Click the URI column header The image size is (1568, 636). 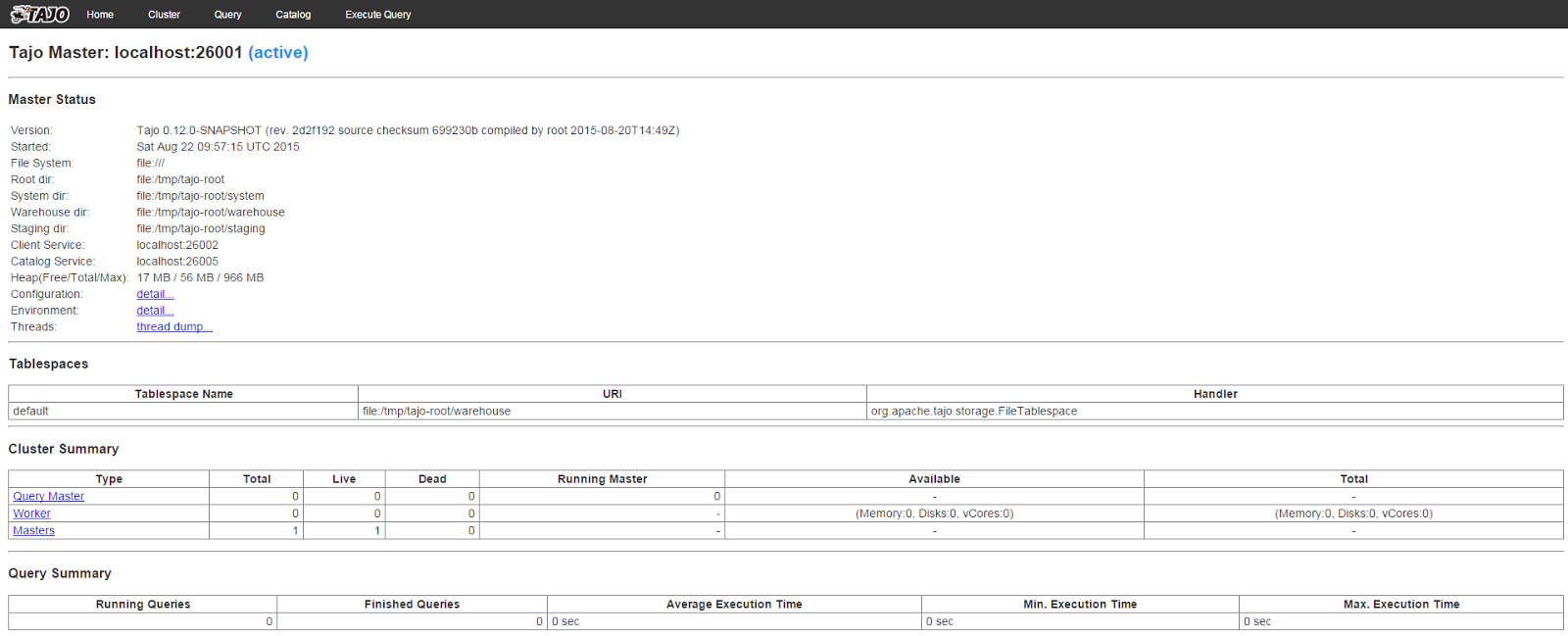click(x=612, y=394)
